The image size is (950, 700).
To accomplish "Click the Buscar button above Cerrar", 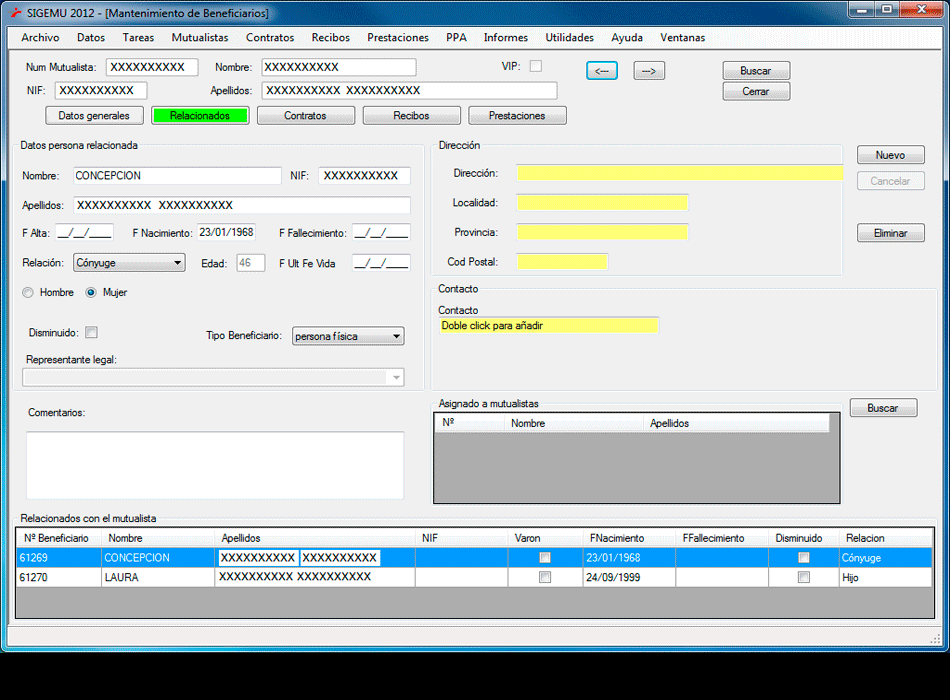I will (756, 71).
